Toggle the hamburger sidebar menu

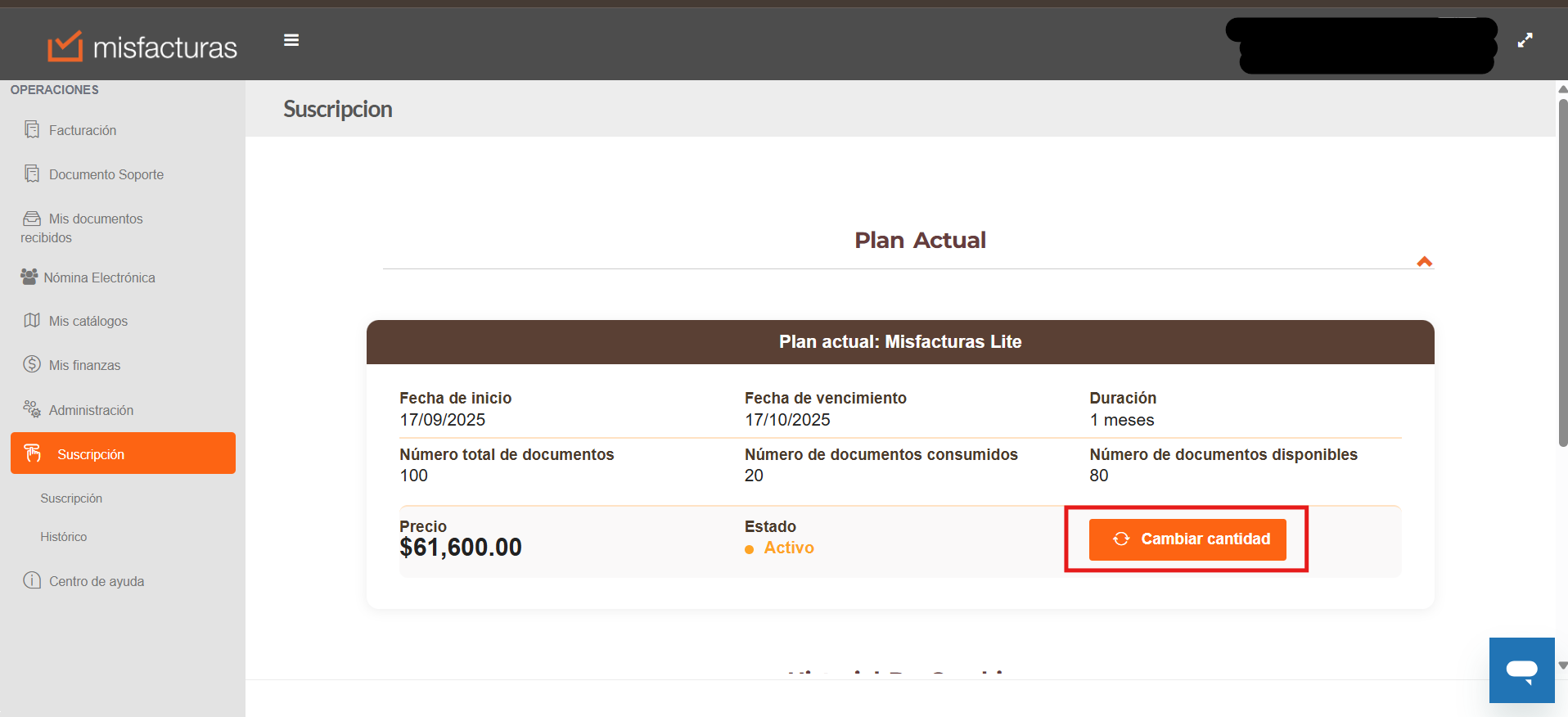pyautogui.click(x=291, y=40)
